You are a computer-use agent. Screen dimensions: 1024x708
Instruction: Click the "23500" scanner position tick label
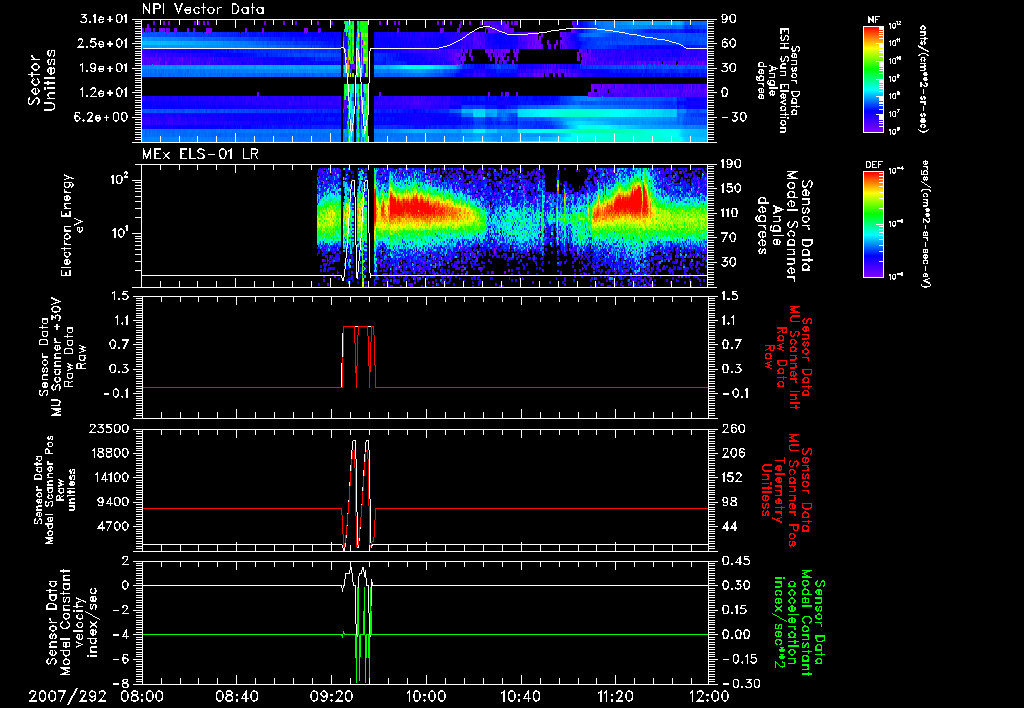click(108, 428)
